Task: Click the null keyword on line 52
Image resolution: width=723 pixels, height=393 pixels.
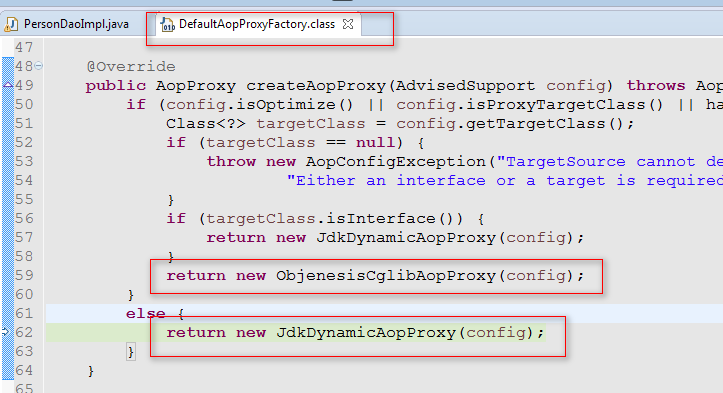Action: [375, 143]
